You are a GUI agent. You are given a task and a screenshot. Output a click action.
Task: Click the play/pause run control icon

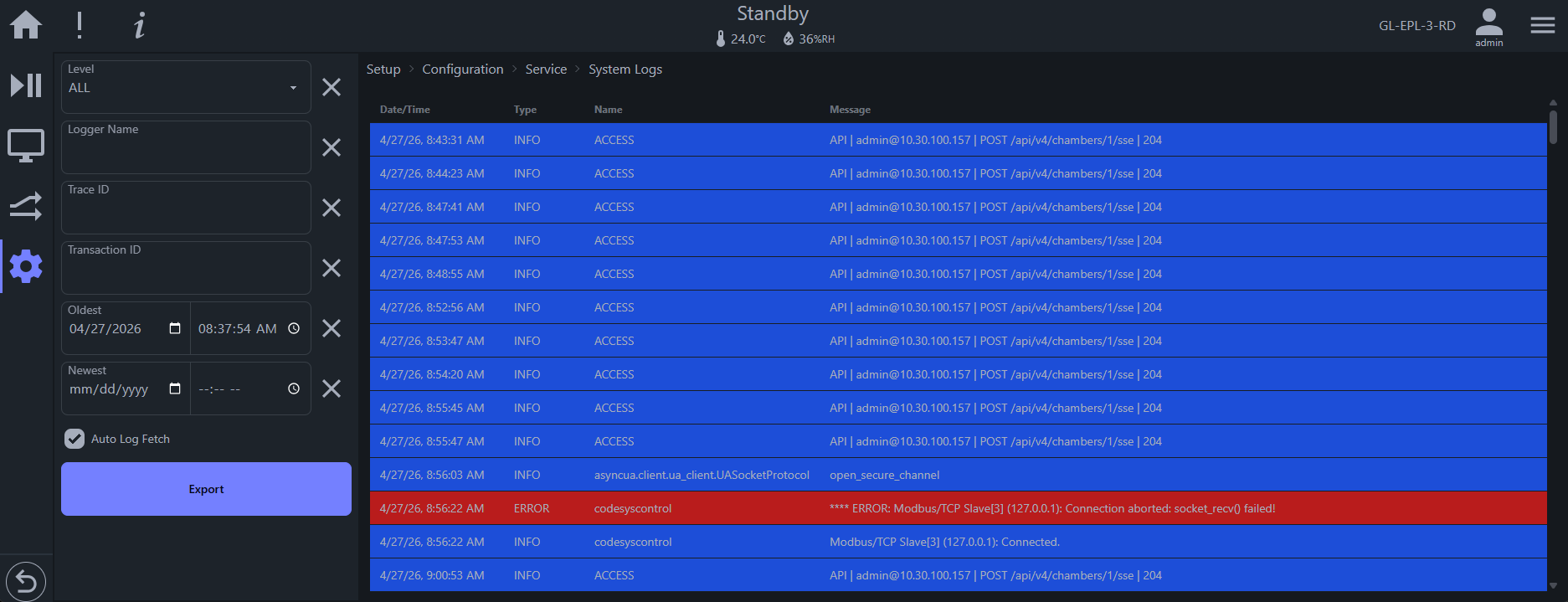26,85
